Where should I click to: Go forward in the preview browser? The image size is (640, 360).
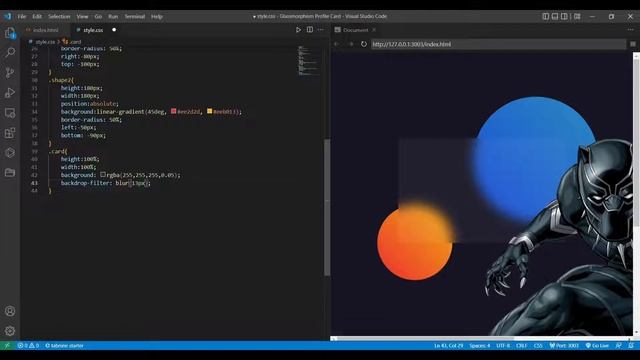(350, 44)
